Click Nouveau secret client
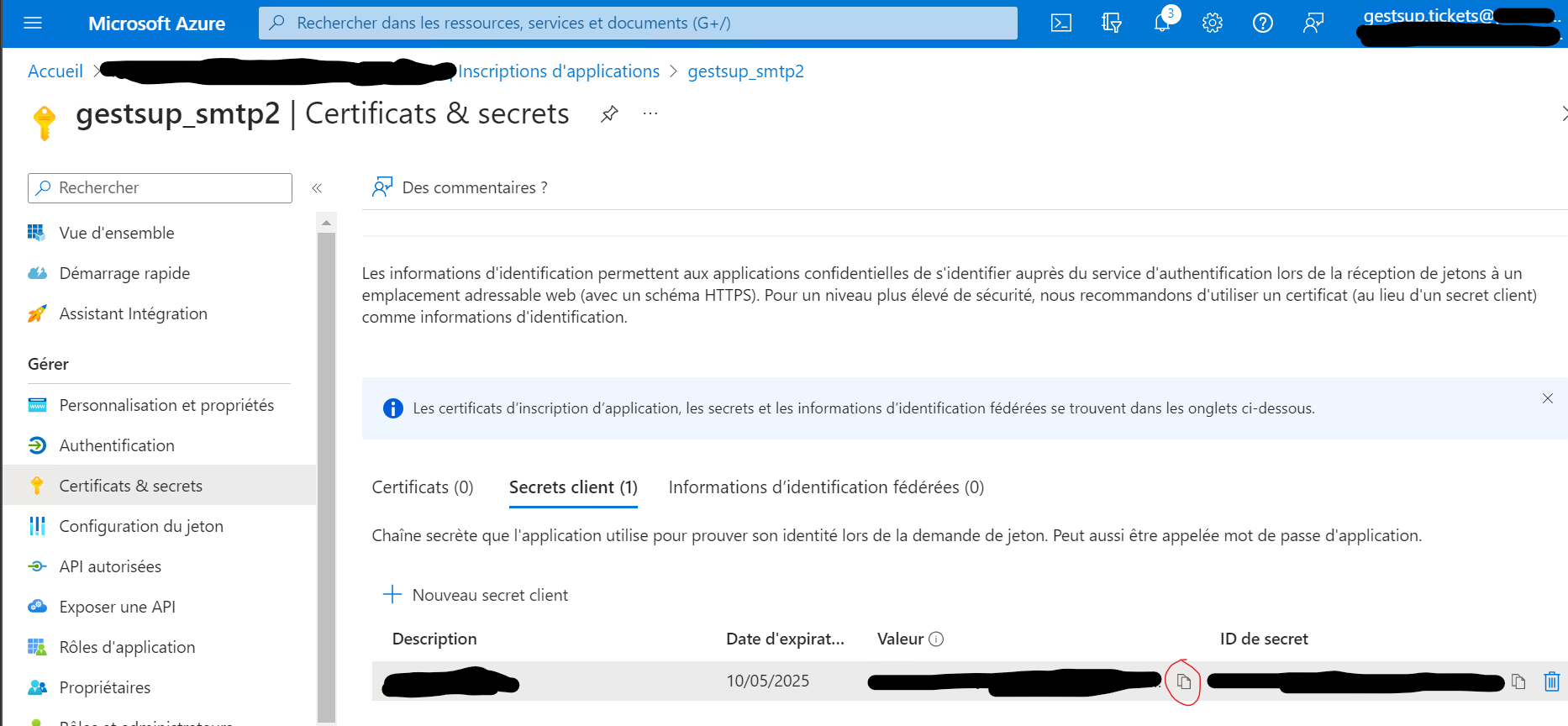The width and height of the screenshot is (1568, 726). point(476,595)
